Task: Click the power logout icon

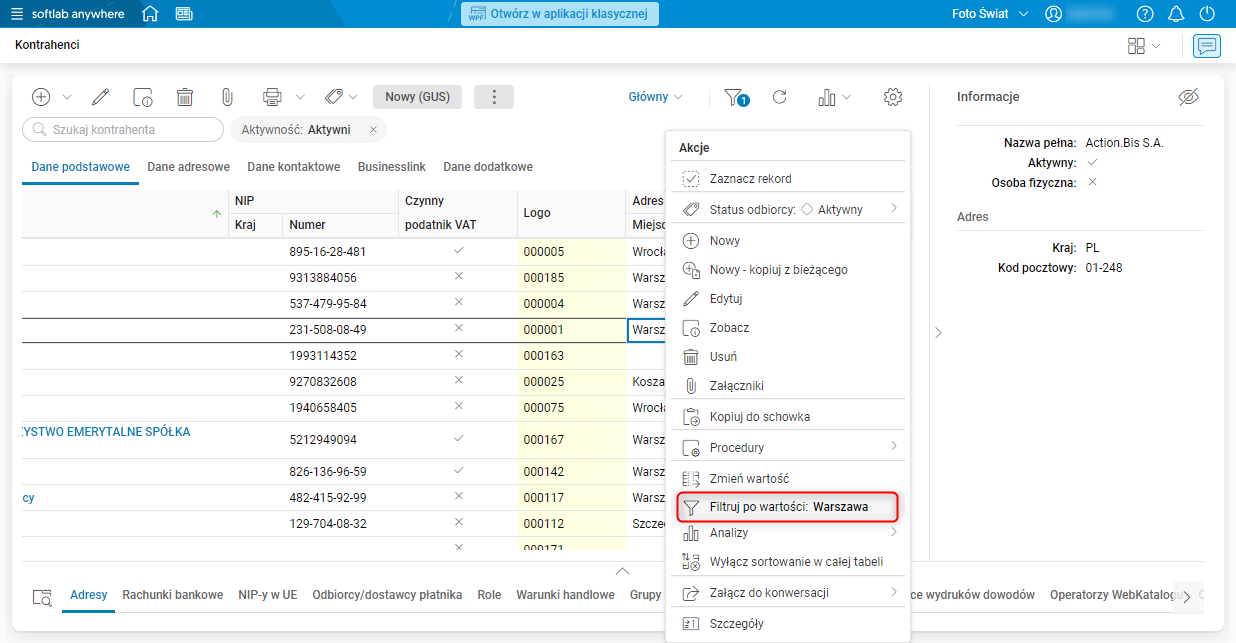Action: [1207, 14]
